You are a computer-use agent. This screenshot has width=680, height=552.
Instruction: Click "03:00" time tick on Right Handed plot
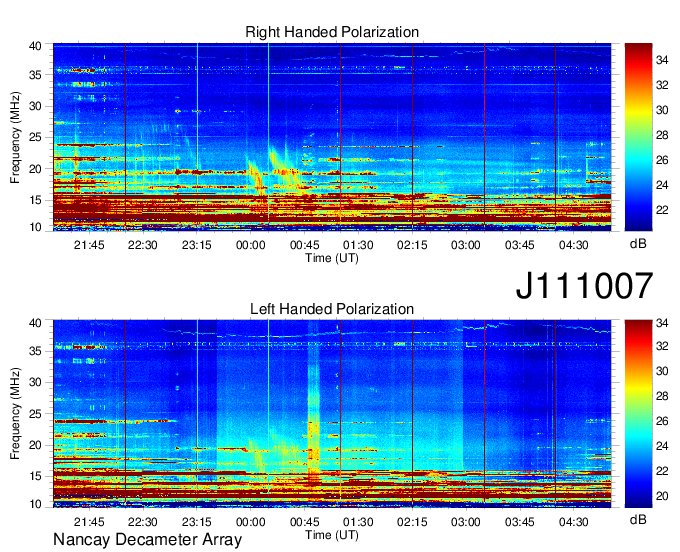pos(465,245)
